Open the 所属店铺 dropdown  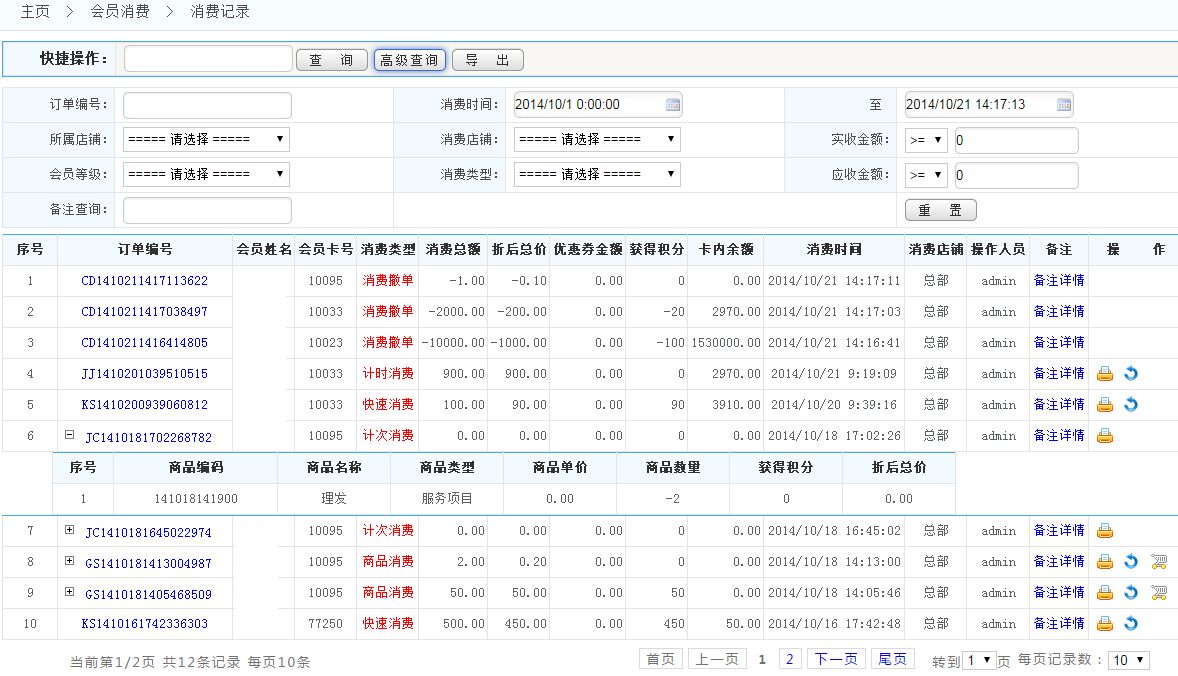pyautogui.click(x=206, y=139)
